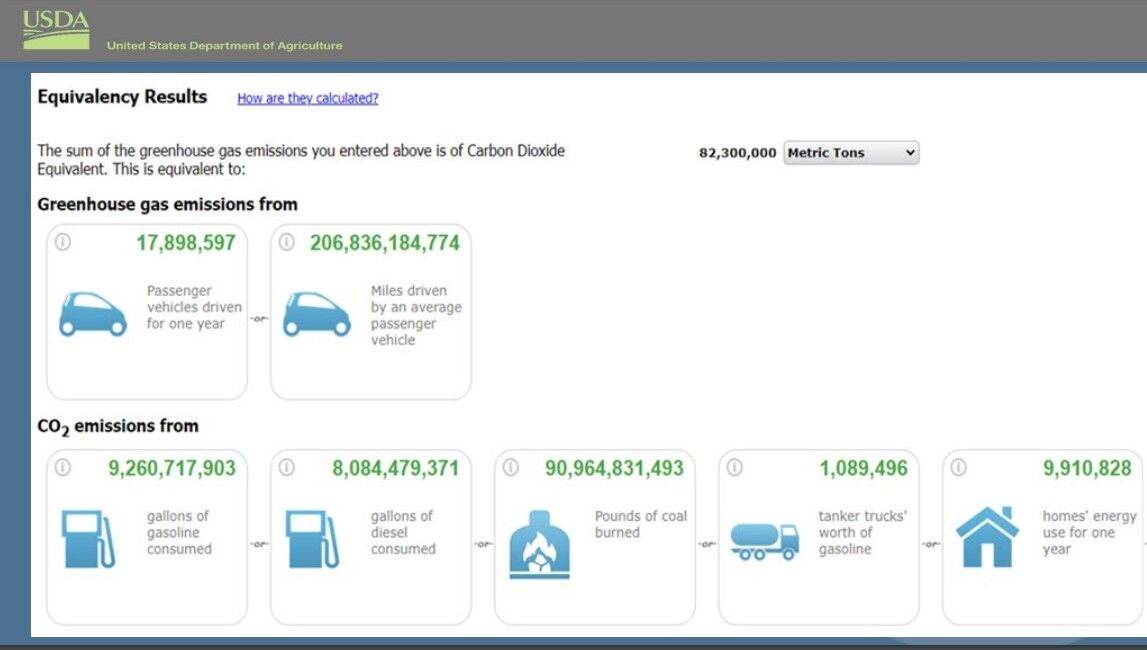Viewport: 1147px width, 650px height.
Task: Click 'Passenger vehicles driven for one year' label
Action: pyautogui.click(x=194, y=307)
